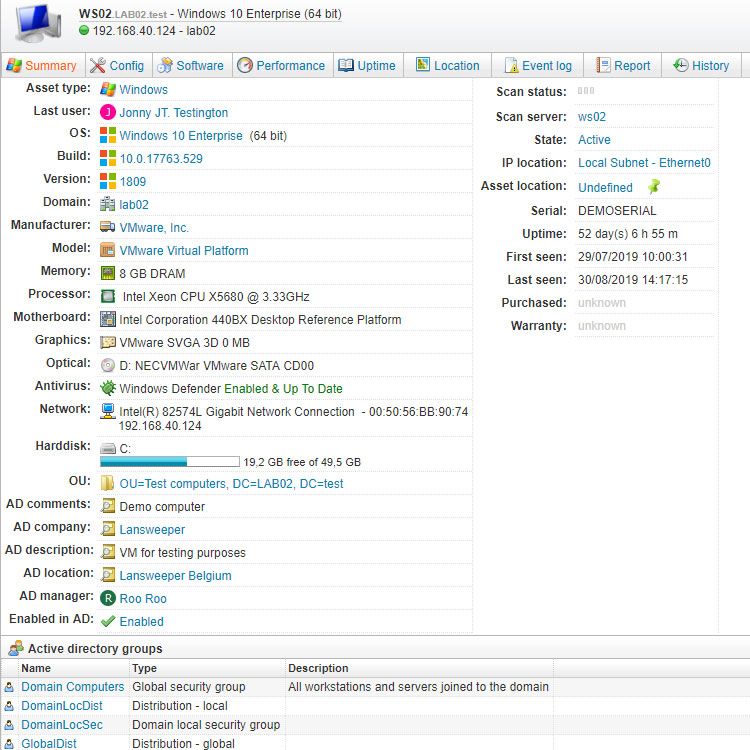Open the DomainLocDist group
The height and width of the screenshot is (750, 750).
tap(62, 706)
